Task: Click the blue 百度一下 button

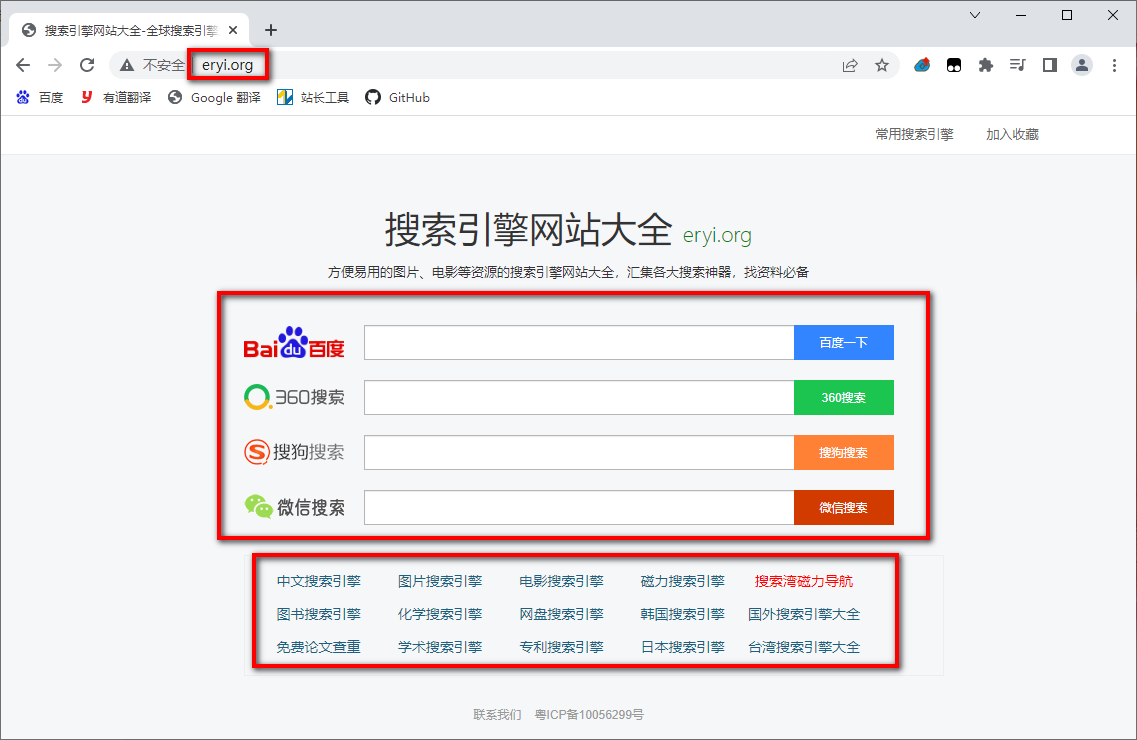Action: pos(844,342)
